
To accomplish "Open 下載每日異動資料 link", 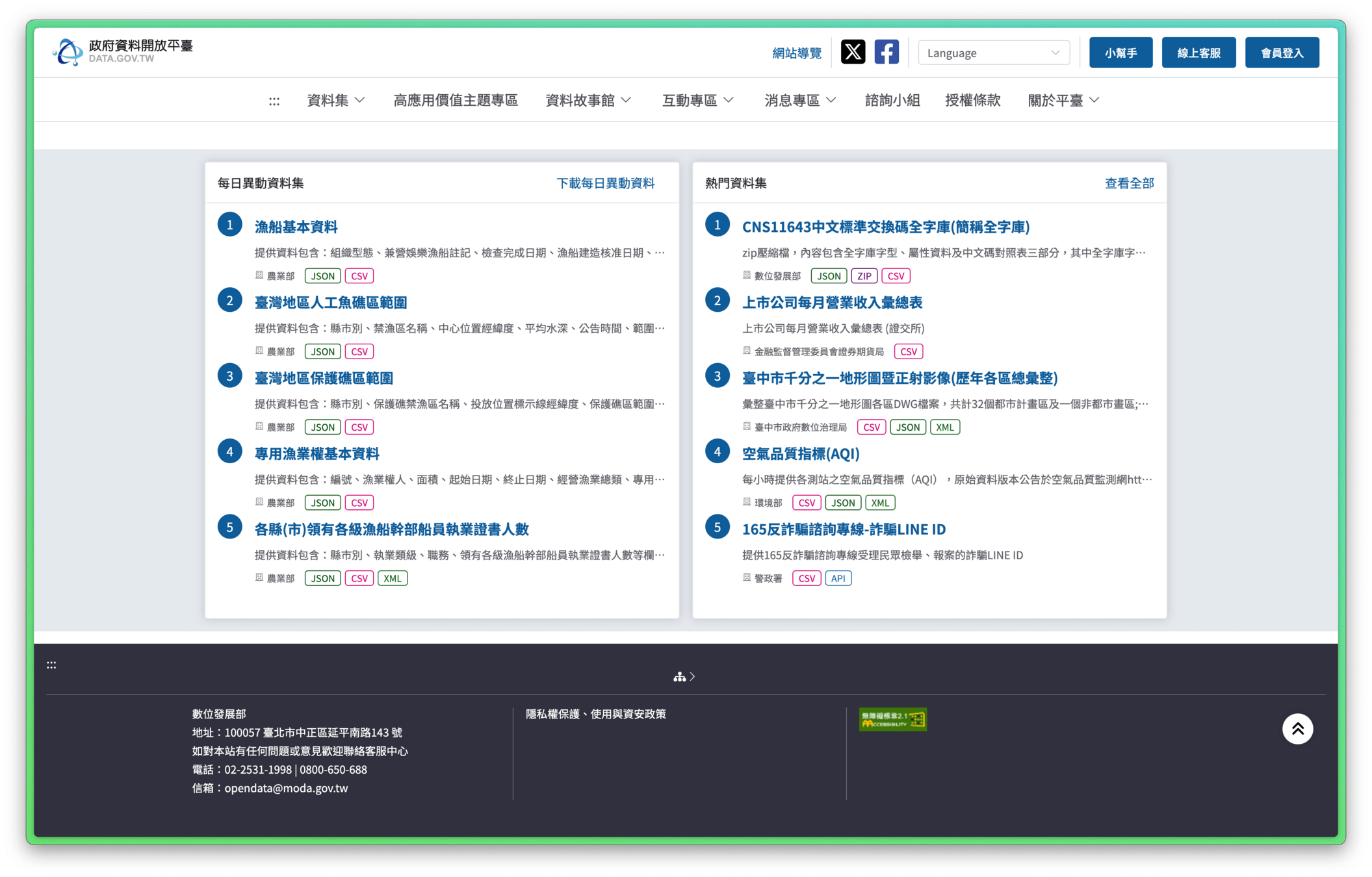I will (605, 183).
